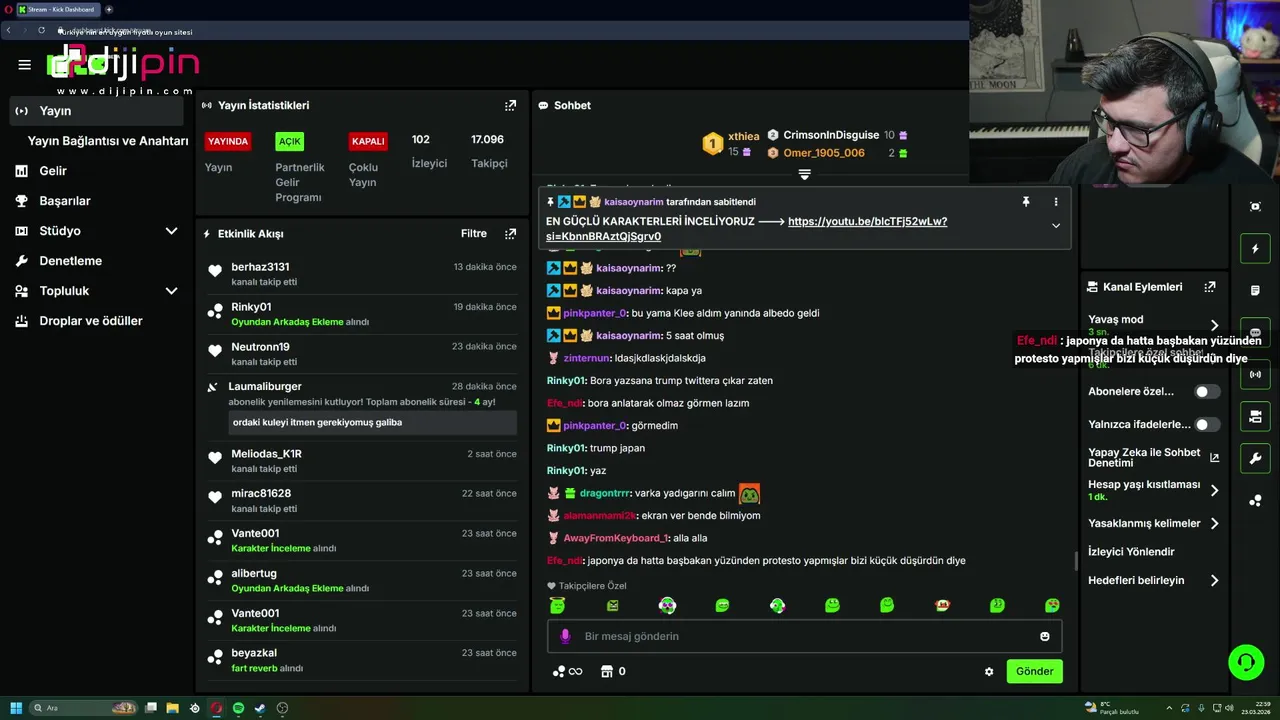This screenshot has width=1280, height=720.
Task: Open the channel points infinity indicator
Action: (567, 671)
